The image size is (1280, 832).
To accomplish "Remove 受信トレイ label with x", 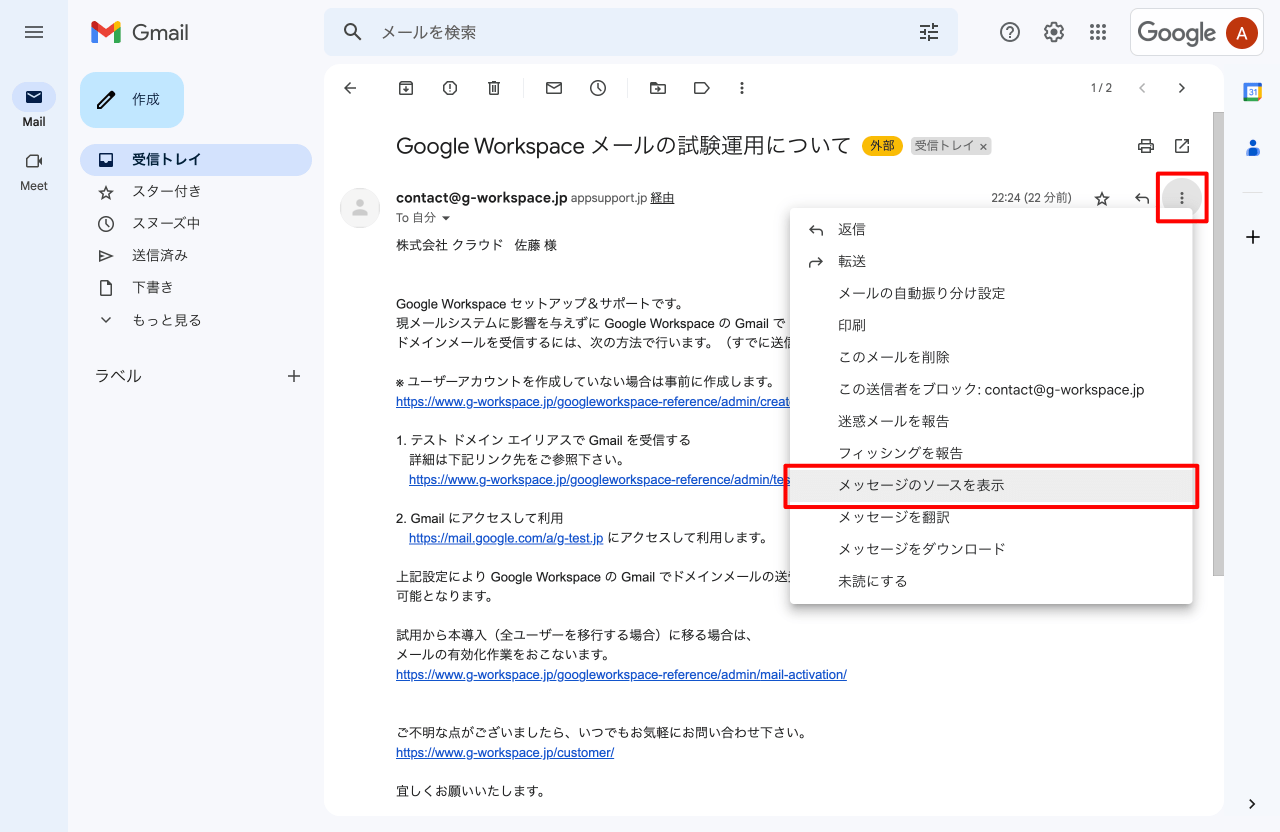I will point(983,147).
